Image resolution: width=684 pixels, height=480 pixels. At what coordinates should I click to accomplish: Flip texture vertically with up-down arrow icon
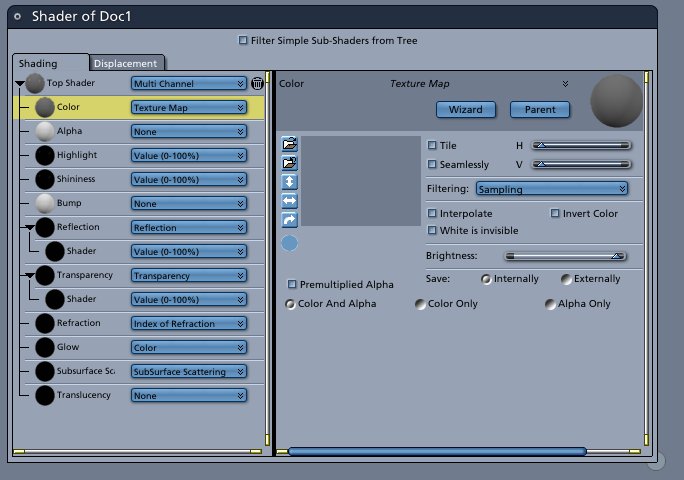[x=290, y=182]
